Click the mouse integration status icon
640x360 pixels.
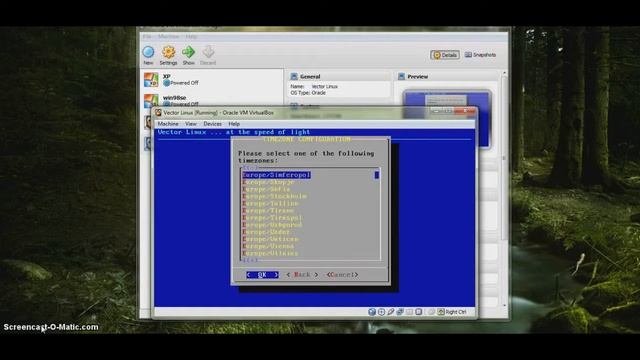(x=431, y=312)
